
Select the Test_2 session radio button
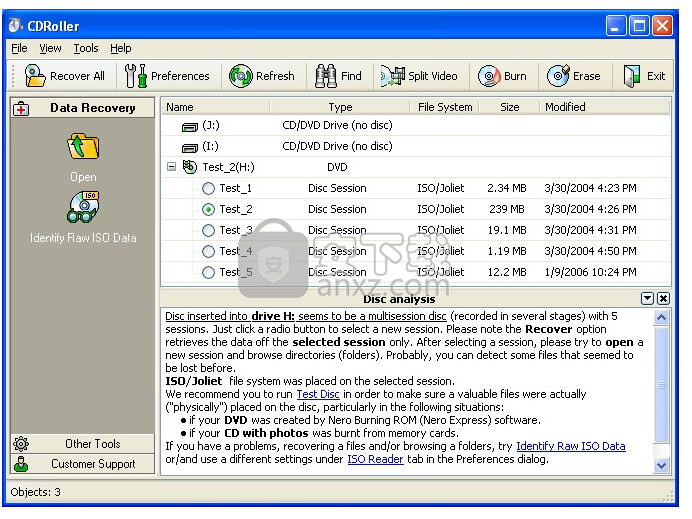(208, 209)
